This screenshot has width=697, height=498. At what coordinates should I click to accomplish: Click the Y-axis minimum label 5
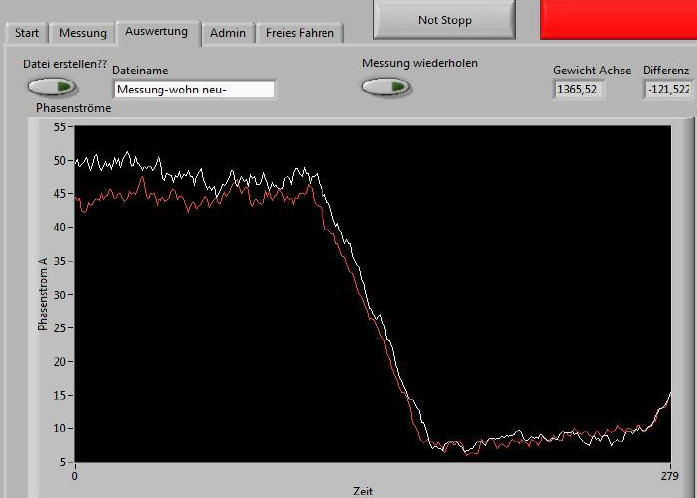coord(63,462)
